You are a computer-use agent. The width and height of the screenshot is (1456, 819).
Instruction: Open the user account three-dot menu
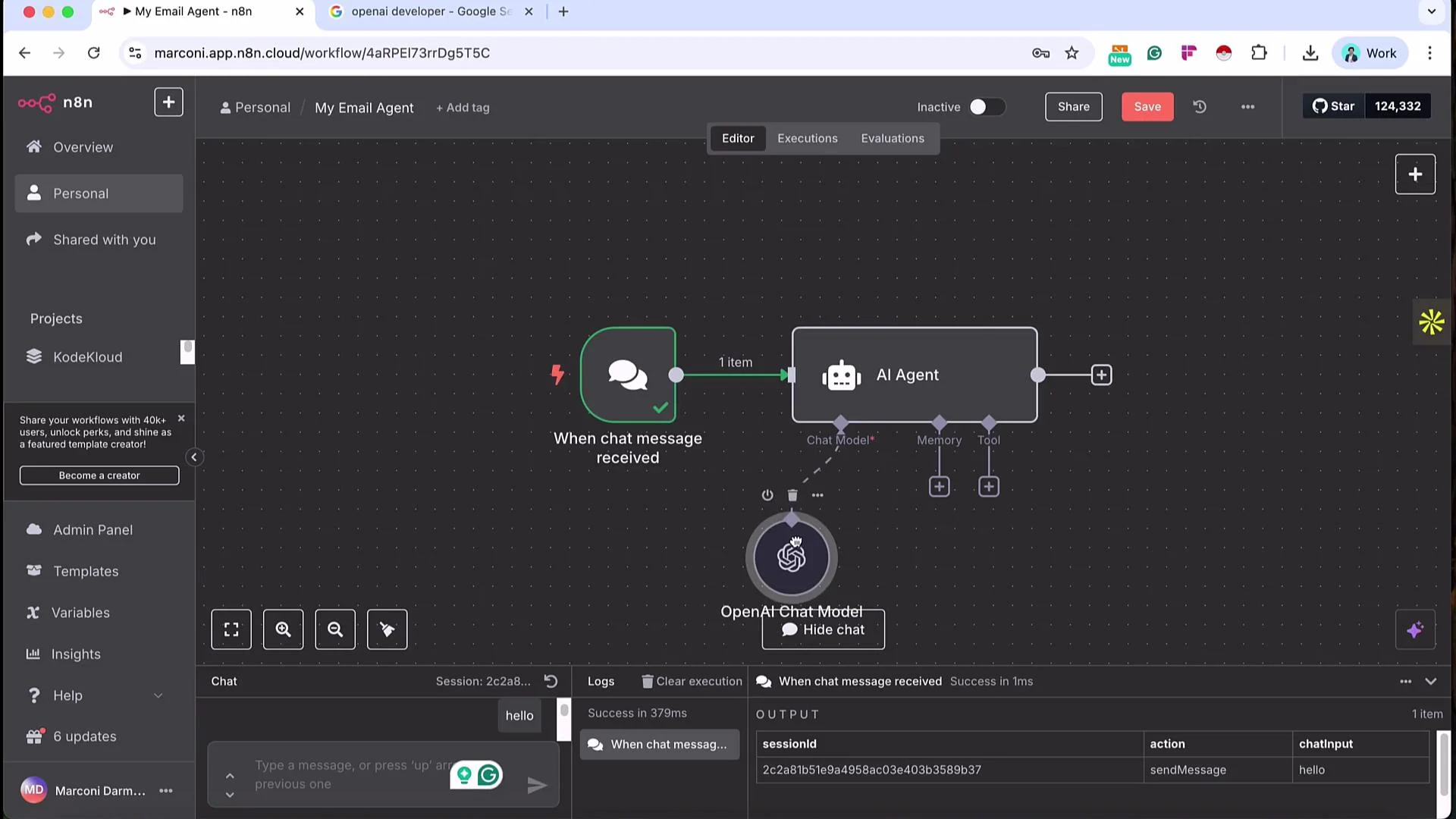[166, 790]
